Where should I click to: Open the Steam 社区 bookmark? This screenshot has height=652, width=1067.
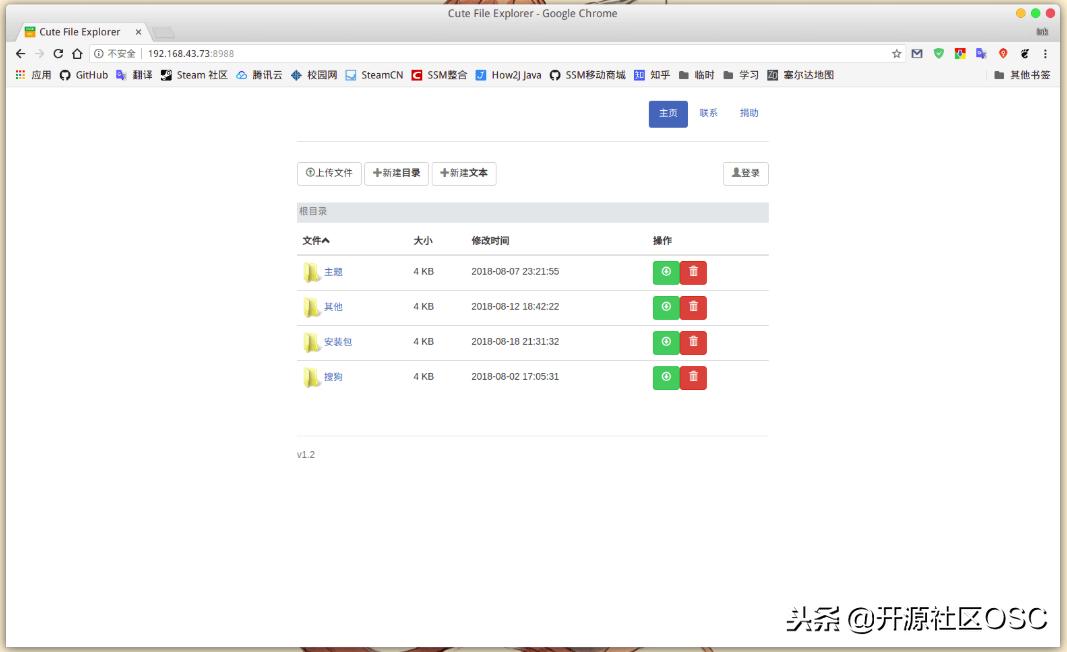pos(200,74)
